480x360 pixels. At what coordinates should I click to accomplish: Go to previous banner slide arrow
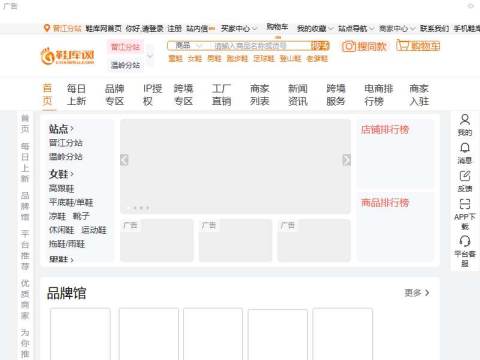(124, 160)
